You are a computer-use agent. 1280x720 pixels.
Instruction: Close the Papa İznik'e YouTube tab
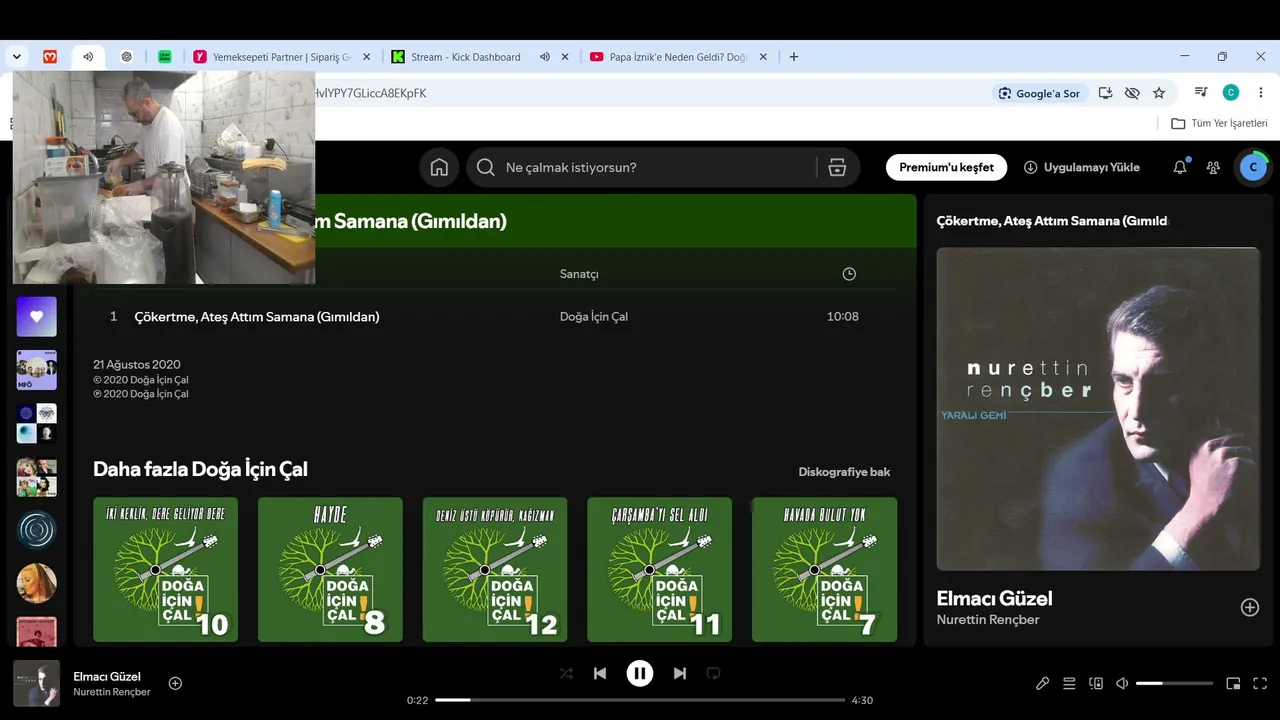click(763, 57)
